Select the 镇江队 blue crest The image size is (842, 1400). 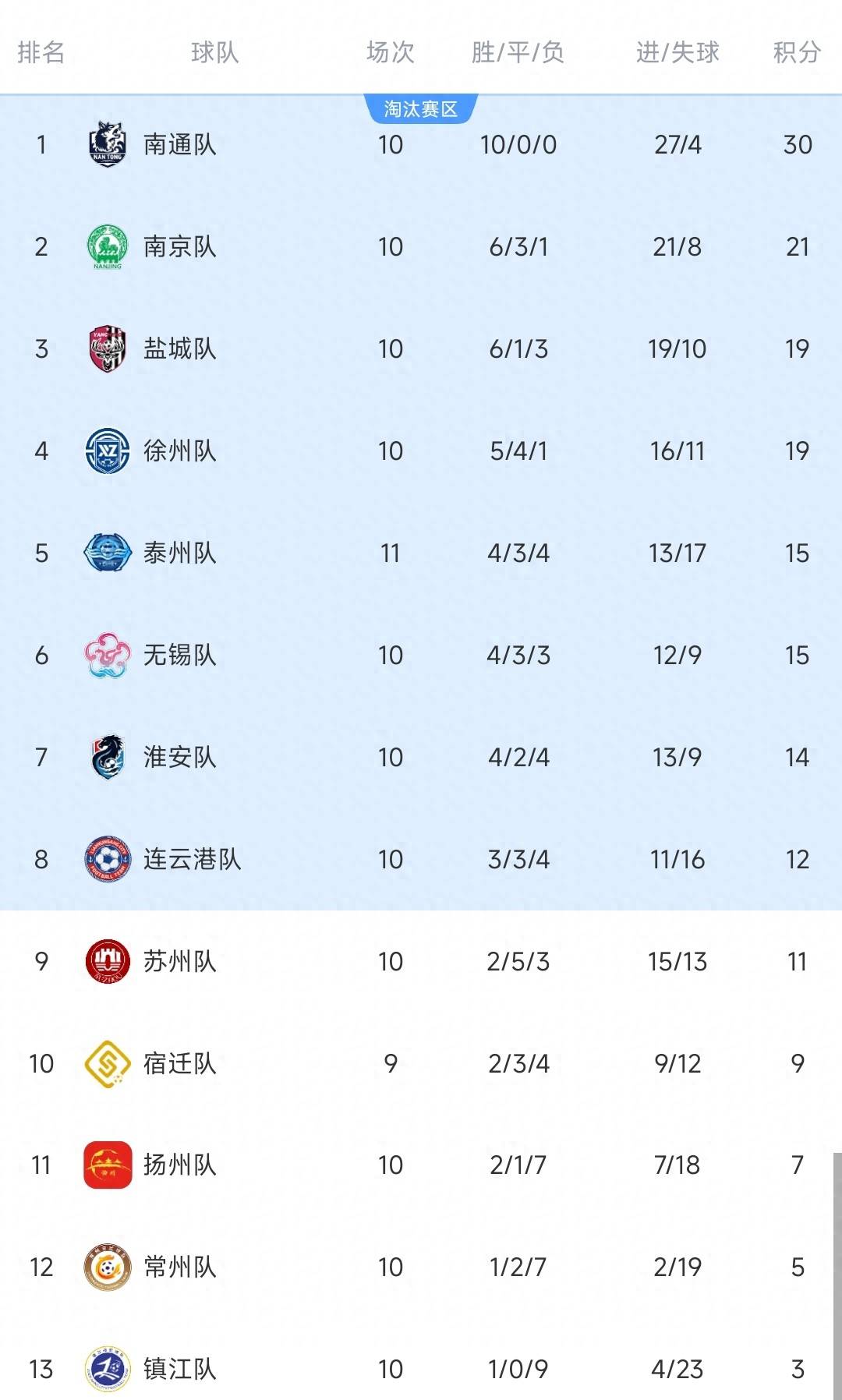108,1369
